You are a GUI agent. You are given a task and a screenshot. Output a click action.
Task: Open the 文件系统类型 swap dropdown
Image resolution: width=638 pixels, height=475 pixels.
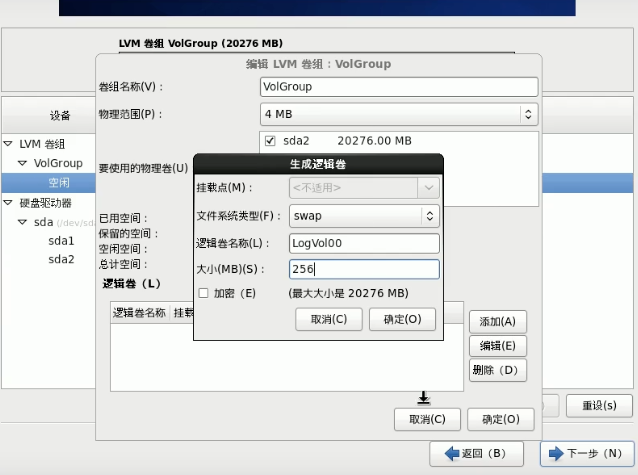[364, 216]
